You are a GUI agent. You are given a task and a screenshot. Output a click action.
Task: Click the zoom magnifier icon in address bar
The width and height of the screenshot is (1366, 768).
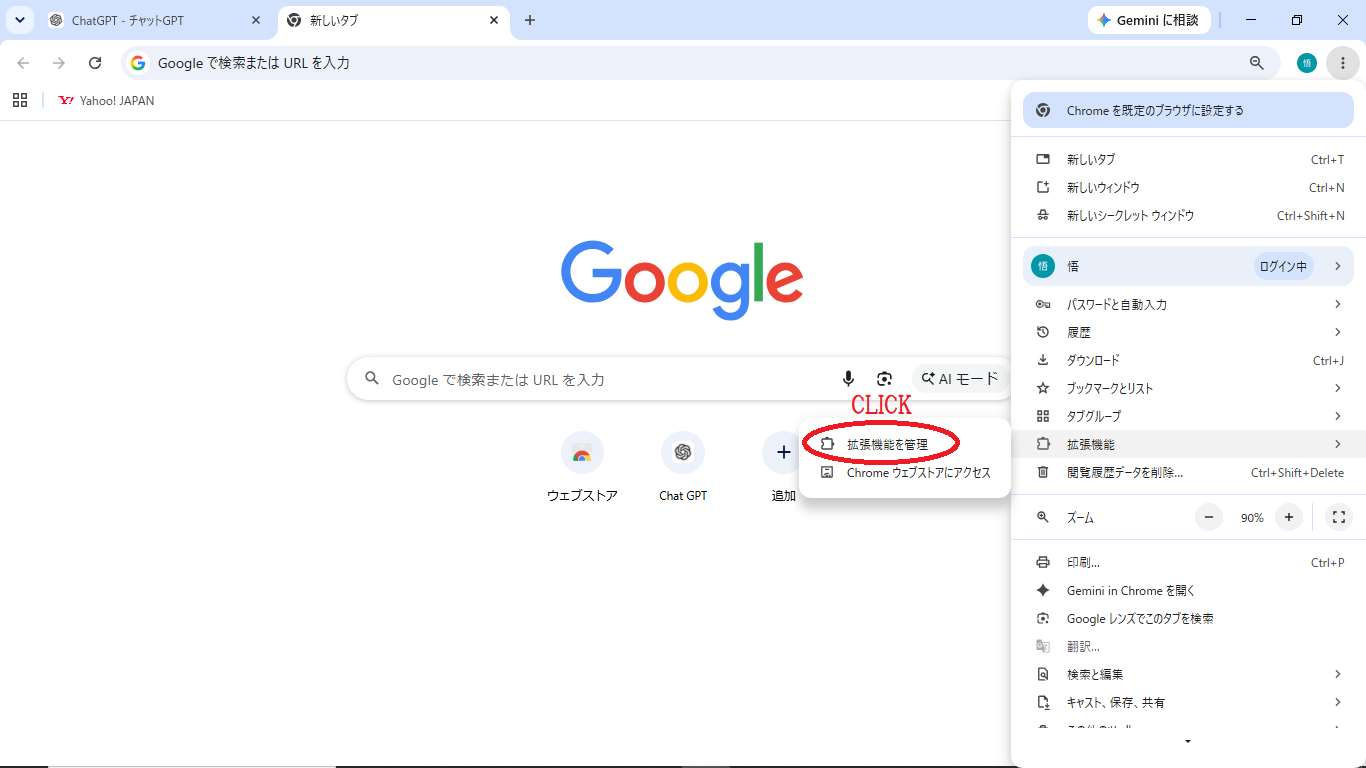[1257, 63]
